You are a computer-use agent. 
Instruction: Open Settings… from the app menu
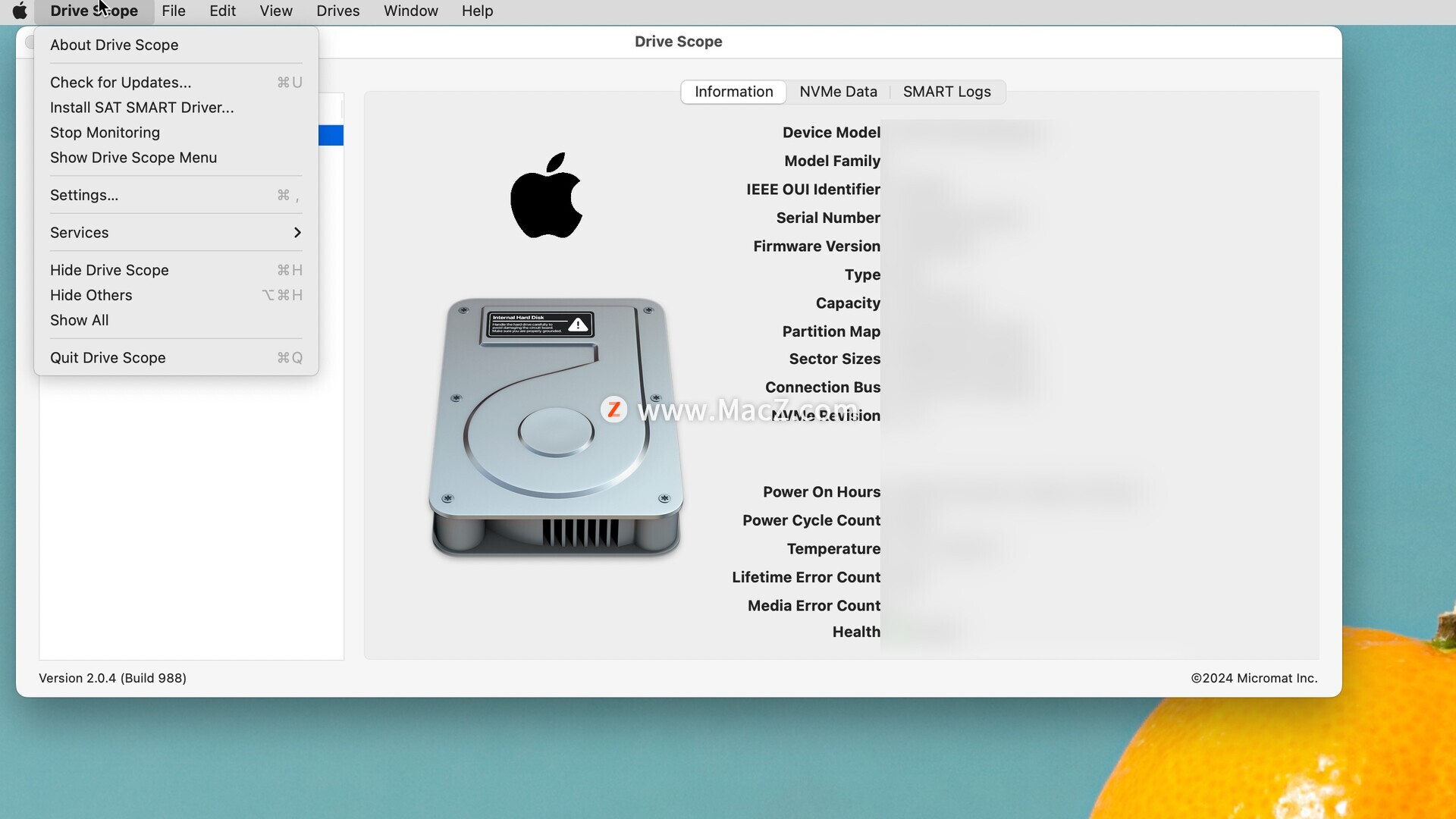click(x=84, y=195)
